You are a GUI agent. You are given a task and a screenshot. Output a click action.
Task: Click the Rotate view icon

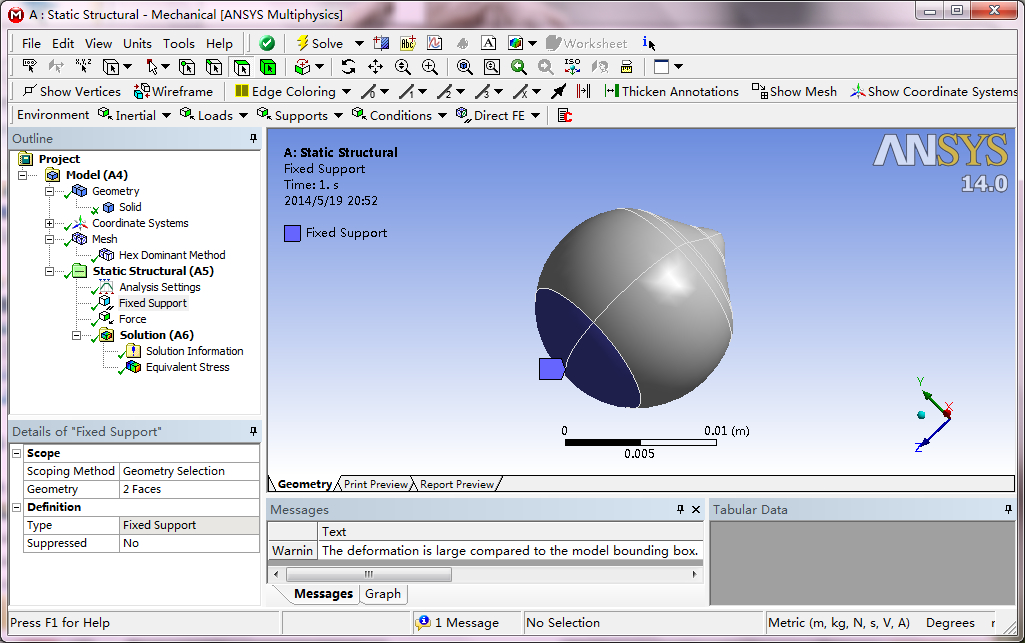(348, 67)
